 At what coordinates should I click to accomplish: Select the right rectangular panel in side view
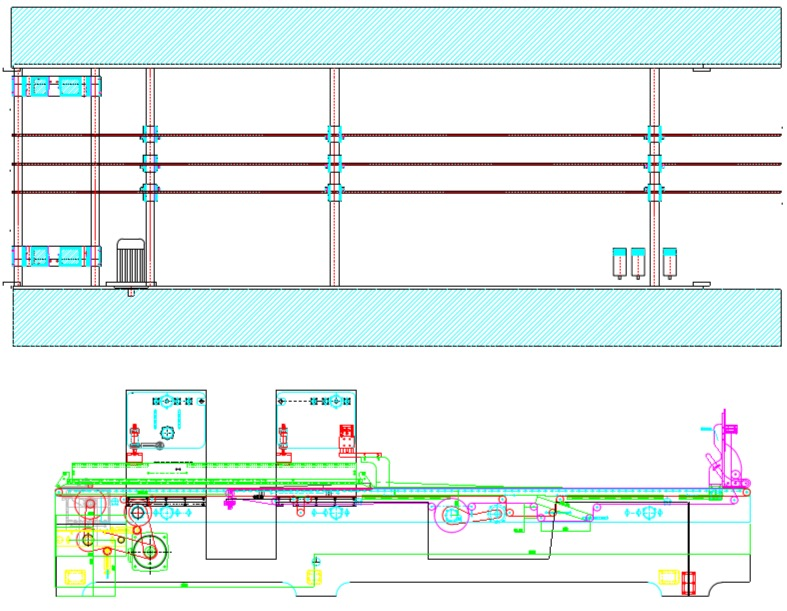click(x=316, y=420)
